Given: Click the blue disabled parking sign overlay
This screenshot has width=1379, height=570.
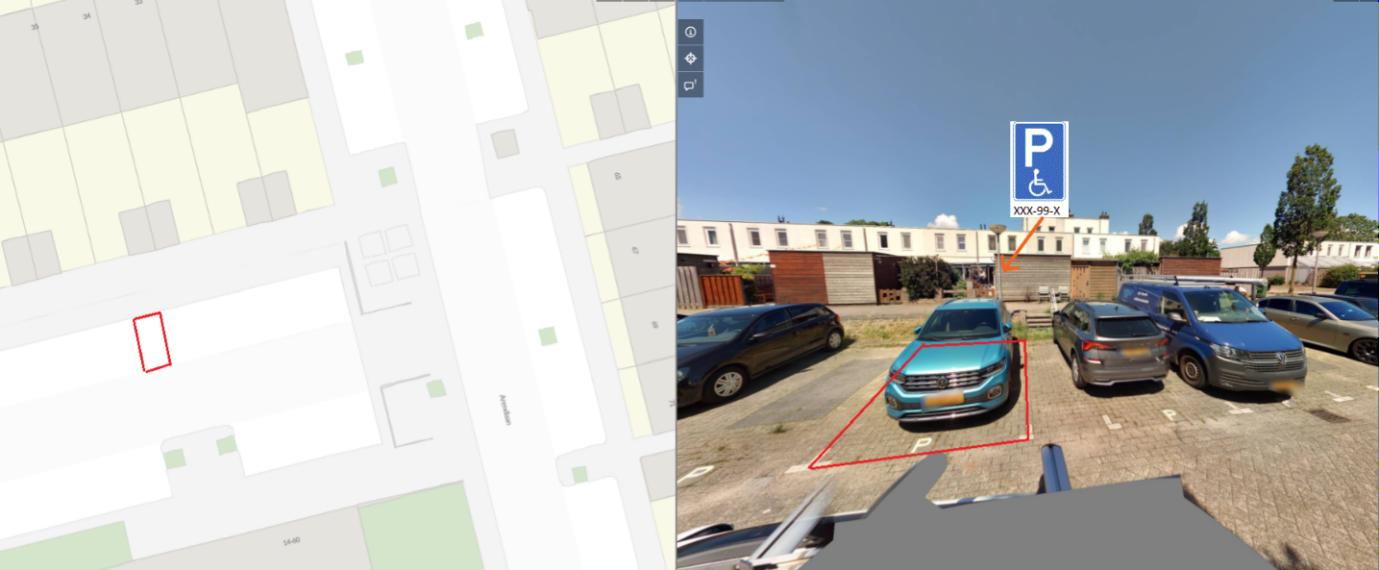Looking at the screenshot, I should tap(1039, 162).
